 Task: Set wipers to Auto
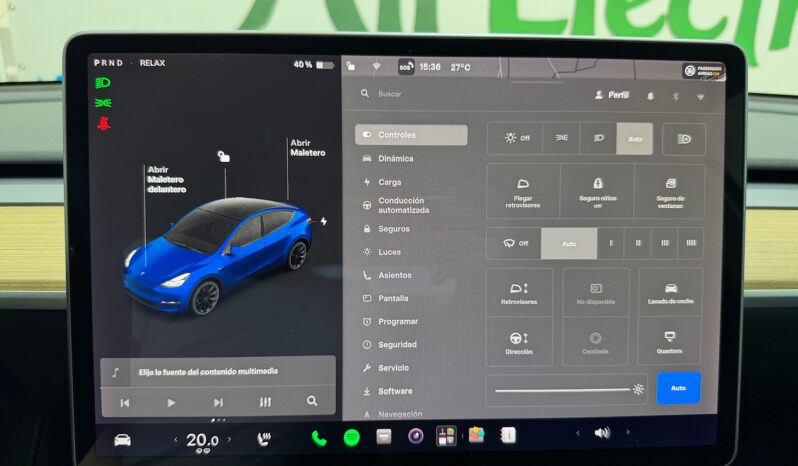coord(569,244)
